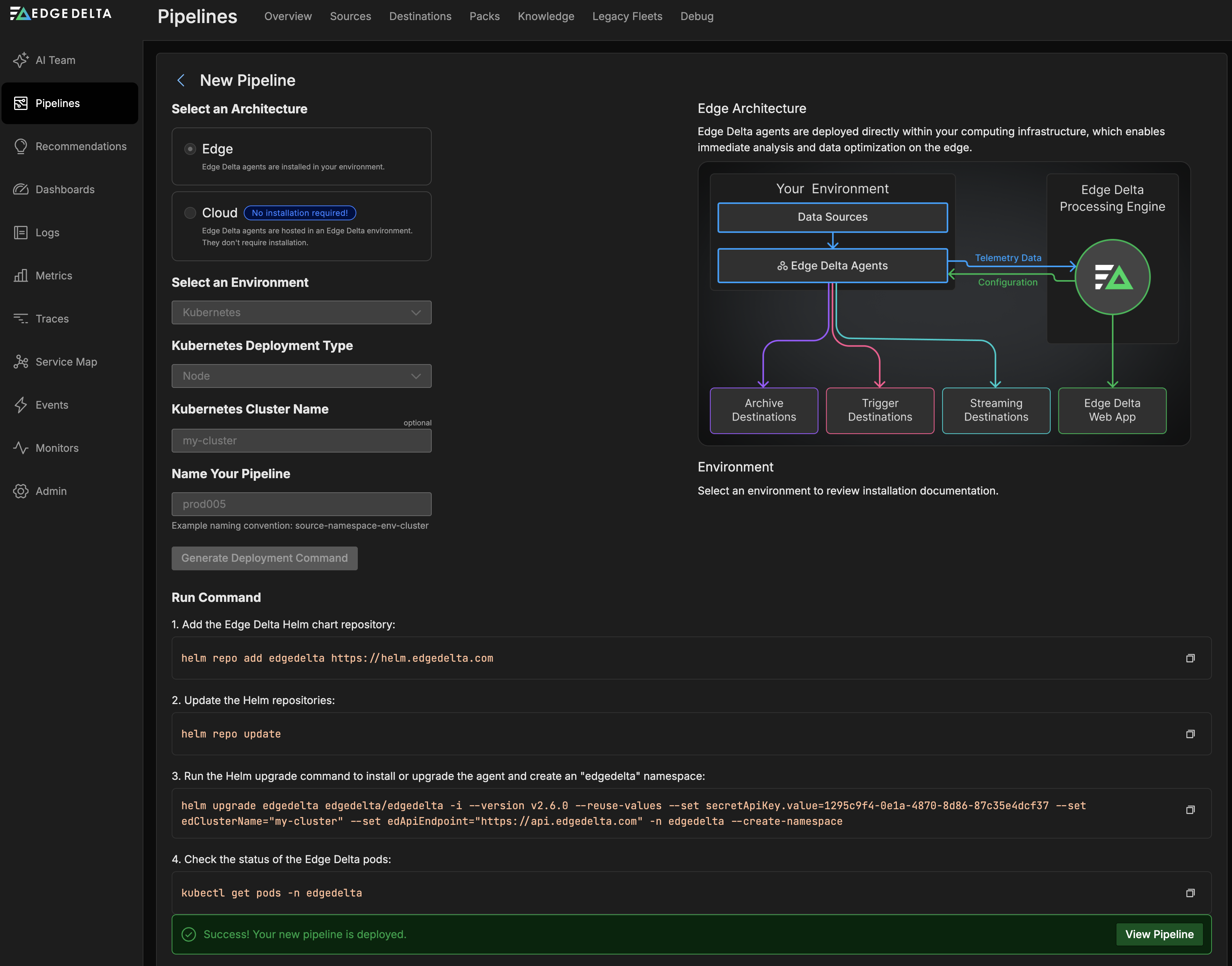Select the Edge architecture radio button
Screen dimensions: 1232x966
(x=190, y=149)
